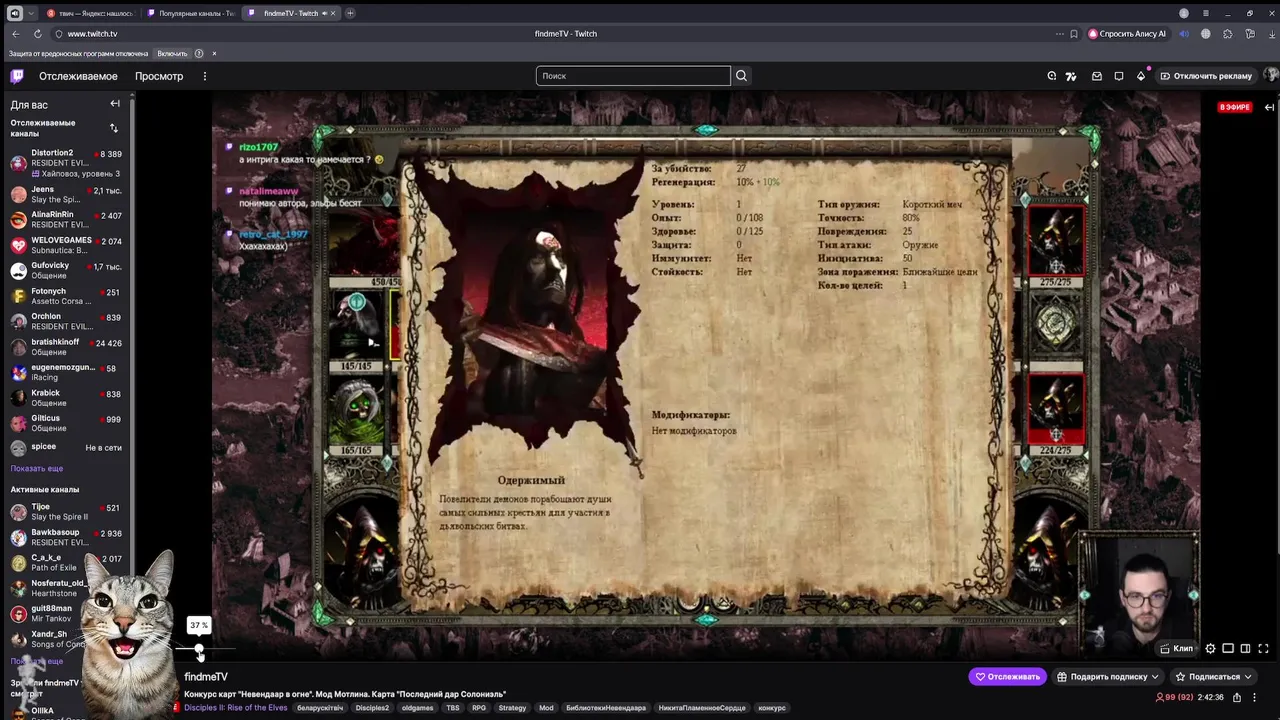Open the translate globe icon in browser toolbar
This screenshot has height=720, width=1280.
point(1205,34)
